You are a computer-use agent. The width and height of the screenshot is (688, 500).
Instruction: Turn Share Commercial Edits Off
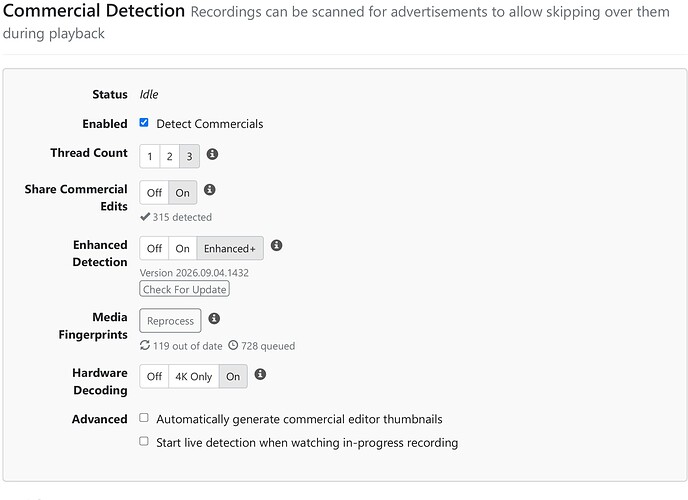point(154,193)
